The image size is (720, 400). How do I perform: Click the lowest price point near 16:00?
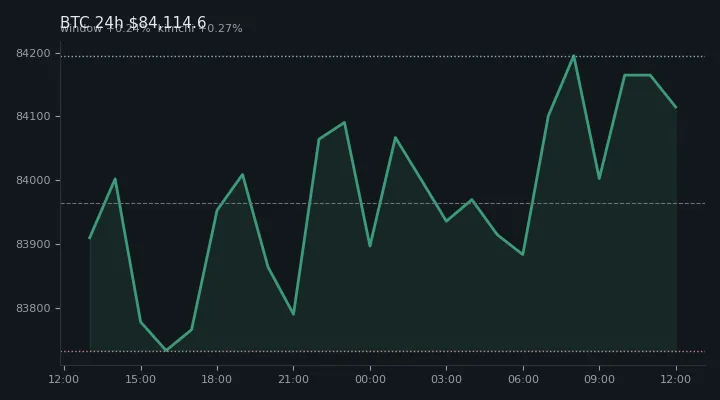[x=166, y=350]
